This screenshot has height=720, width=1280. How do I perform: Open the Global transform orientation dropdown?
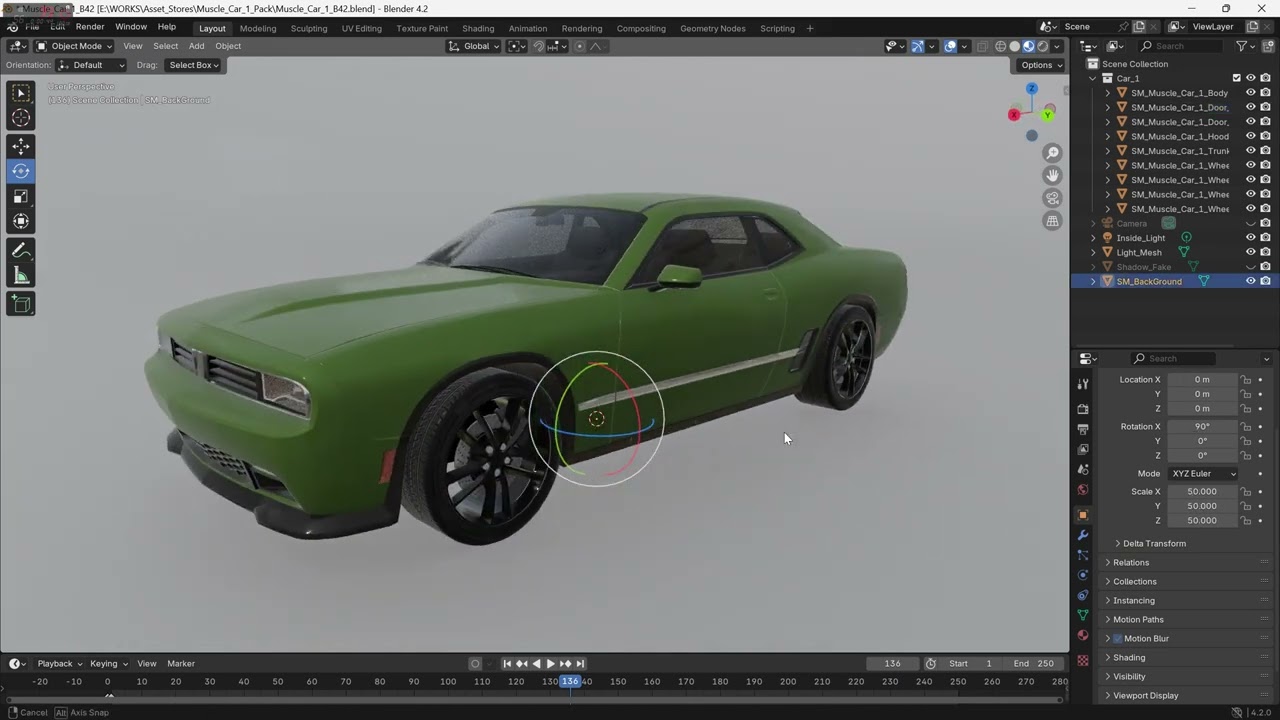[x=473, y=46]
